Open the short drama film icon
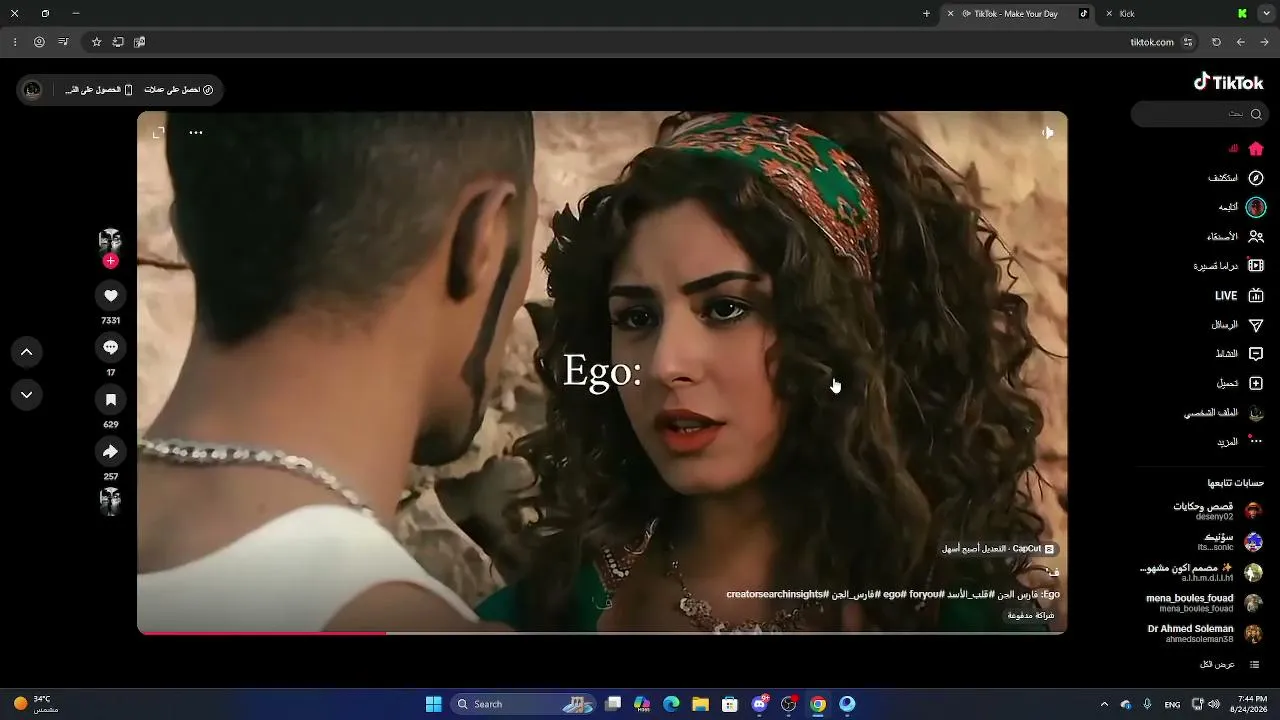 point(1256,266)
